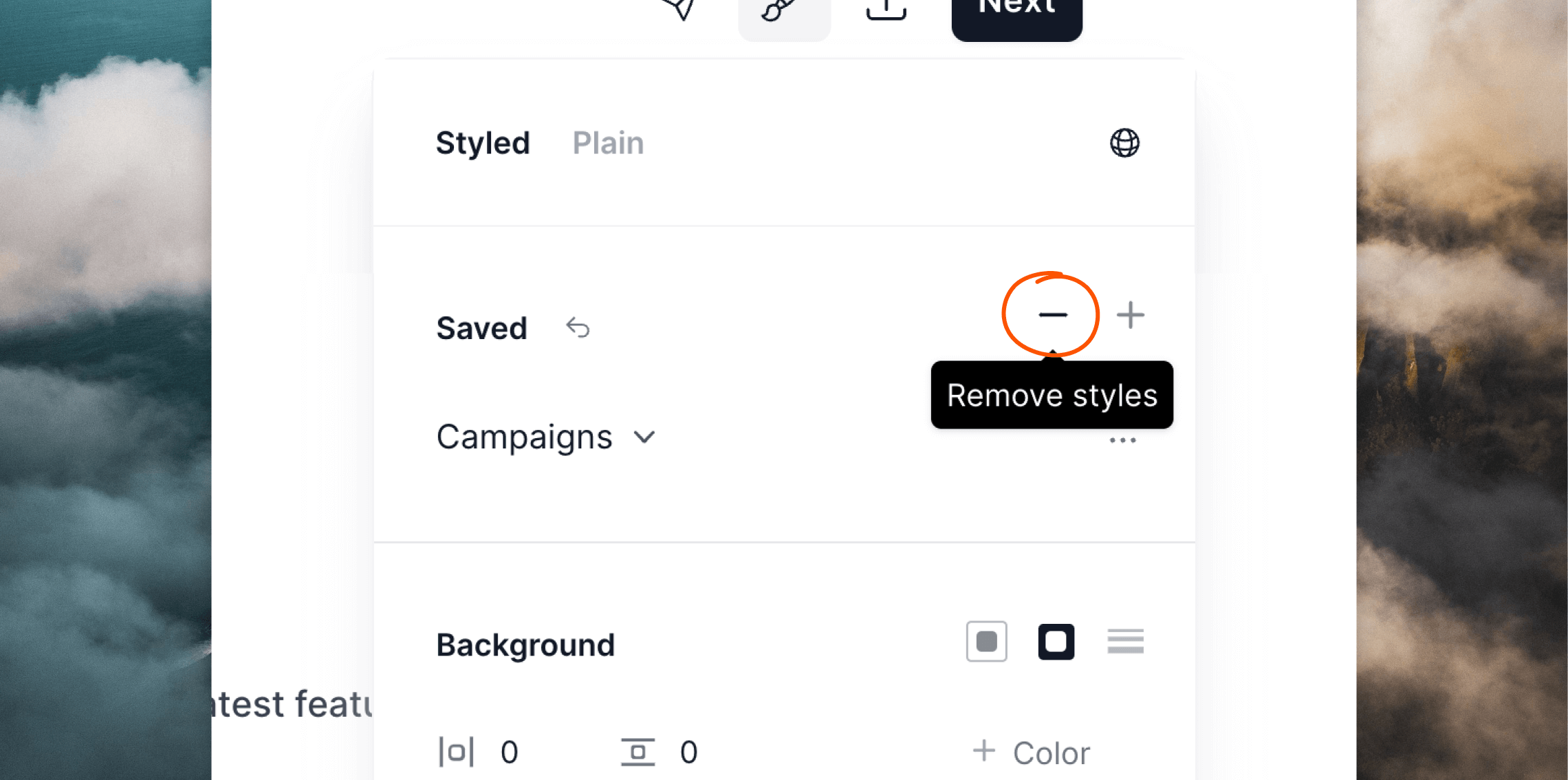The image size is (1568, 780).
Task: Select the full-width lines background option
Action: tap(1125, 641)
